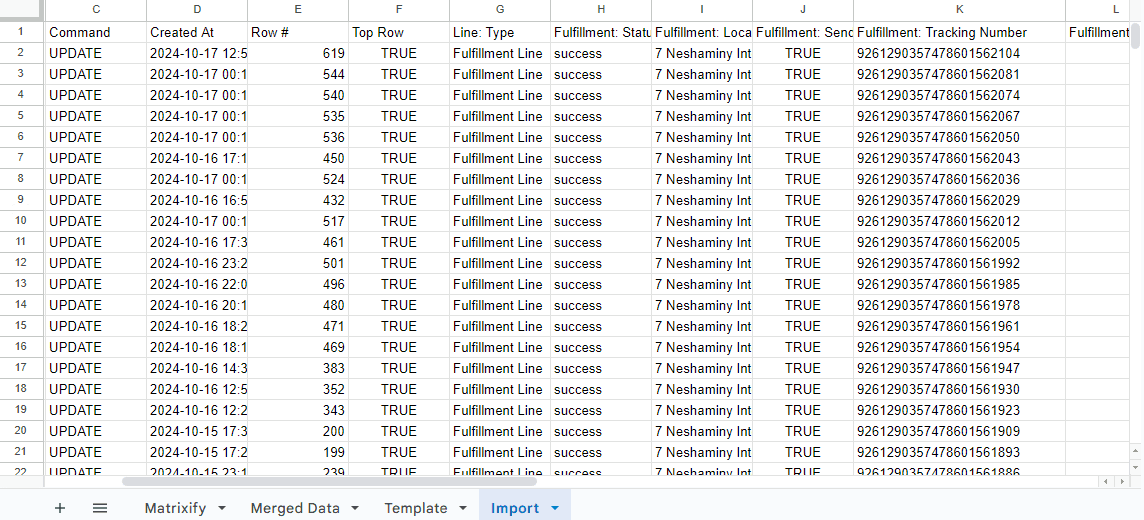Select row 10 header

[21, 221]
